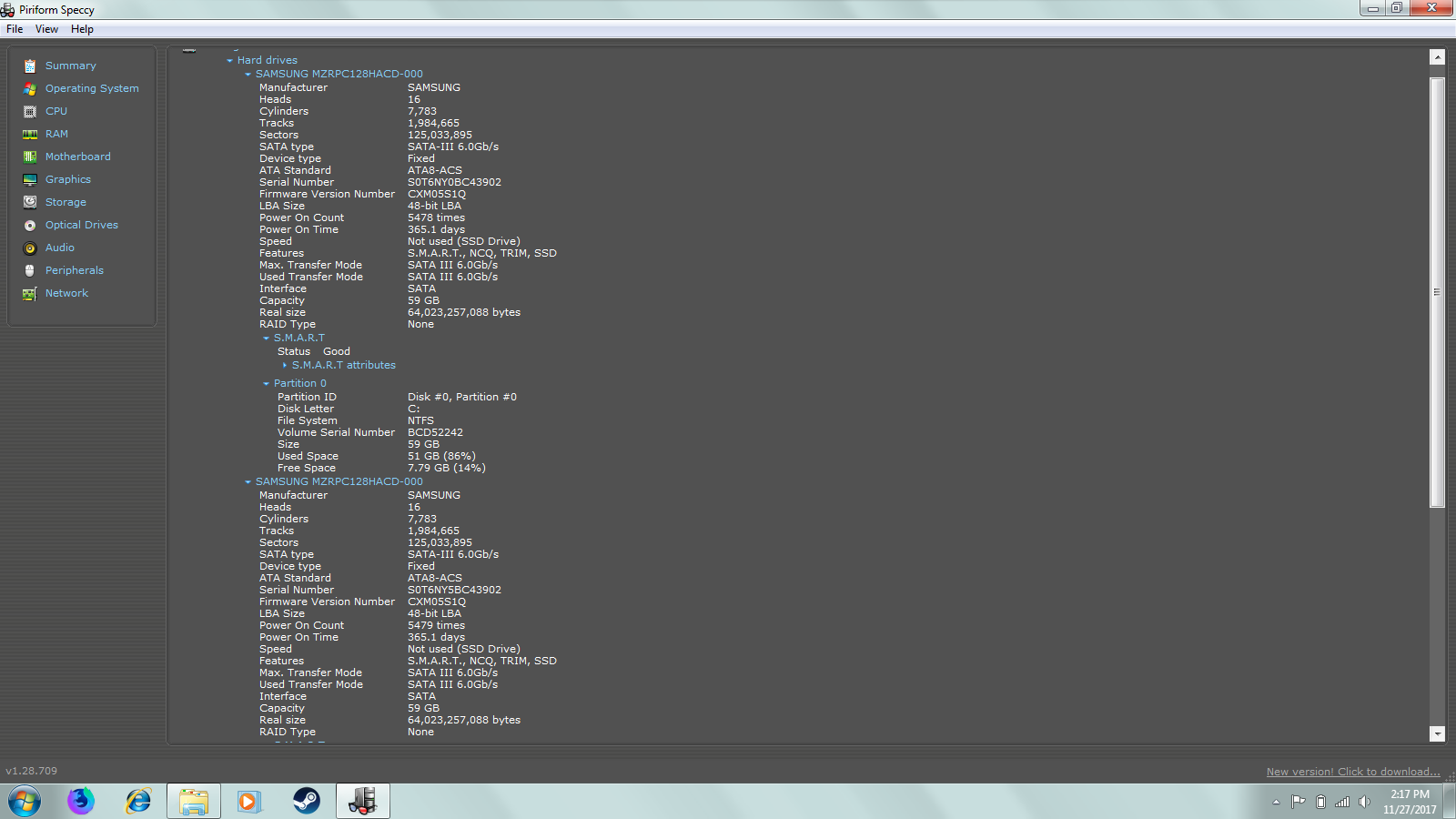Launch Internet Explorer from the taskbar
Screen dimensions: 1456x819
point(138,801)
